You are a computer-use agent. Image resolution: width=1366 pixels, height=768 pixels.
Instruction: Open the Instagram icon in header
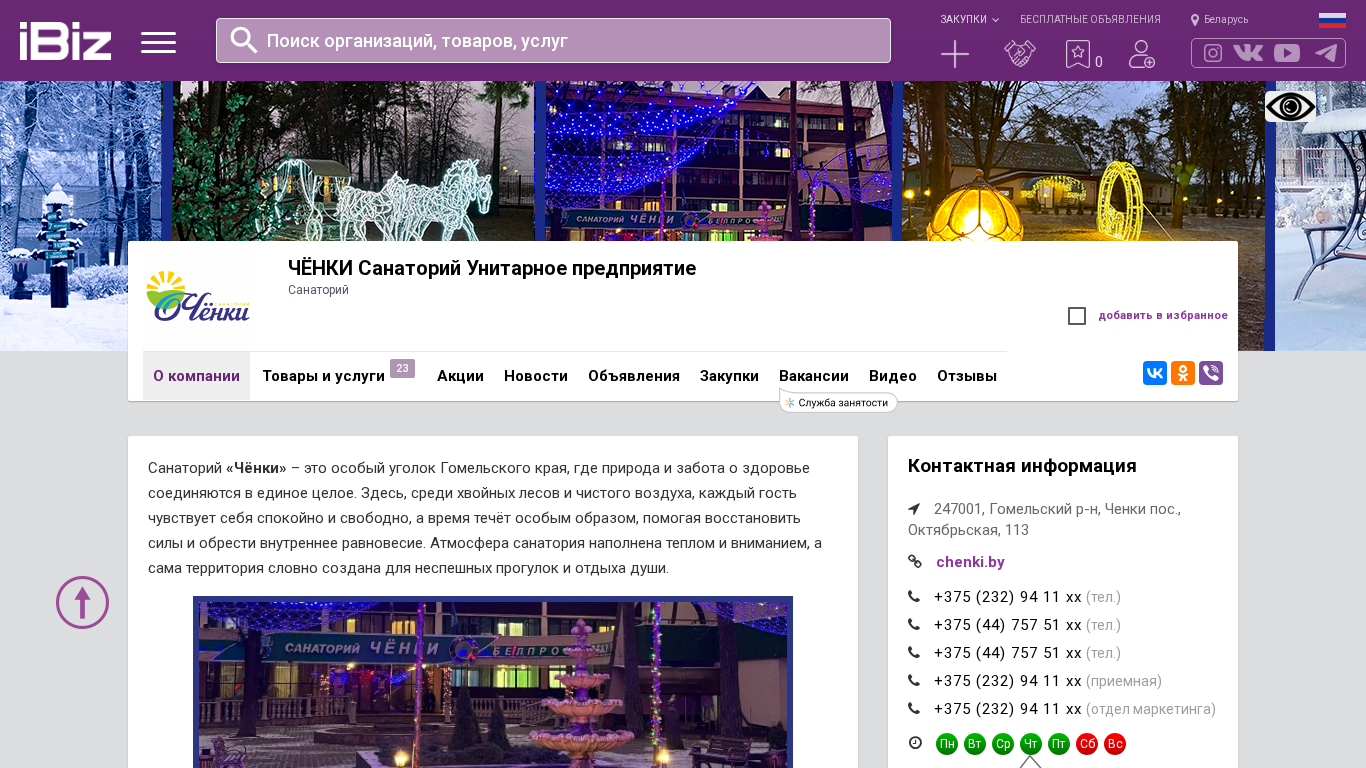click(x=1213, y=53)
